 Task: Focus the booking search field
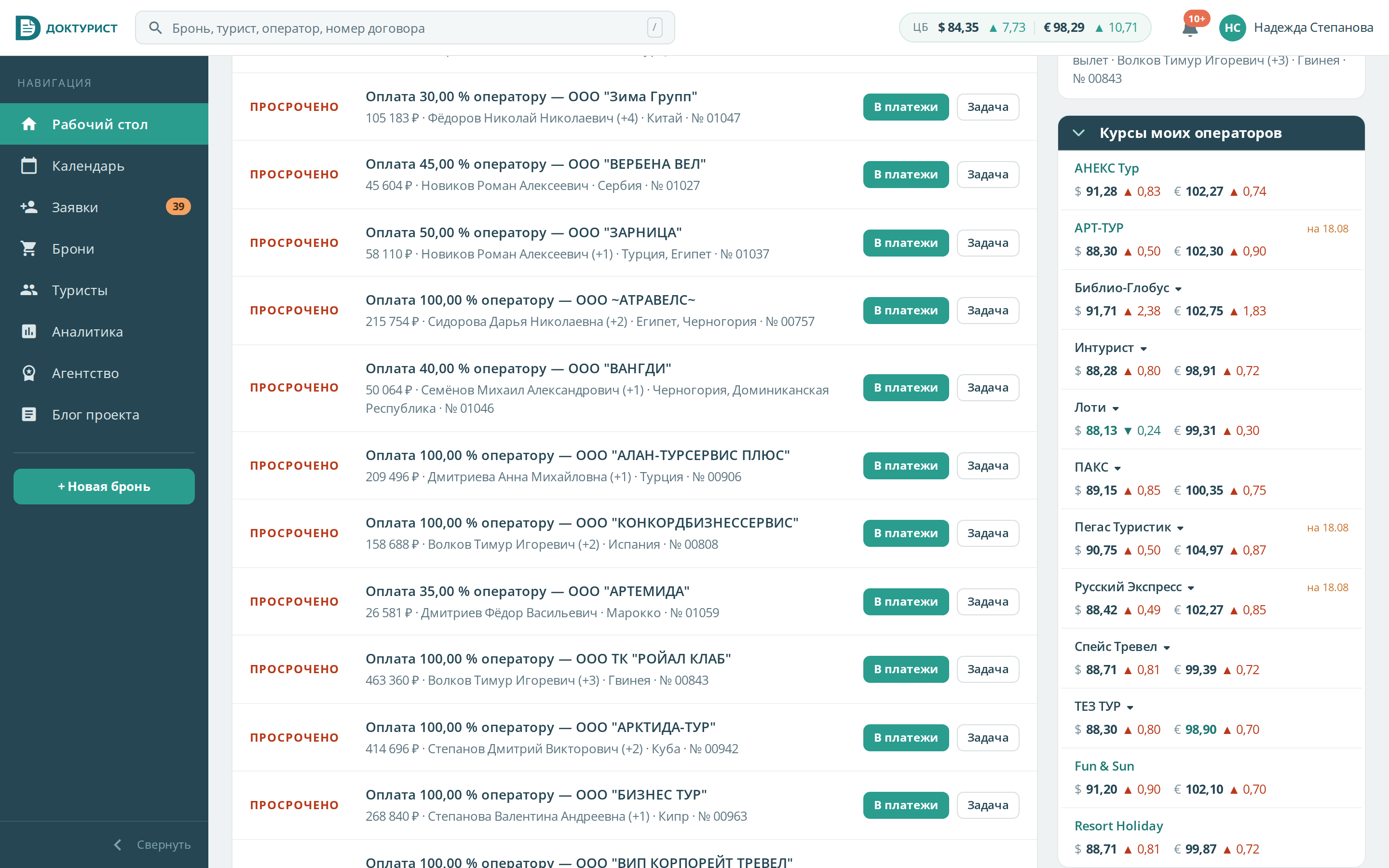tap(405, 27)
